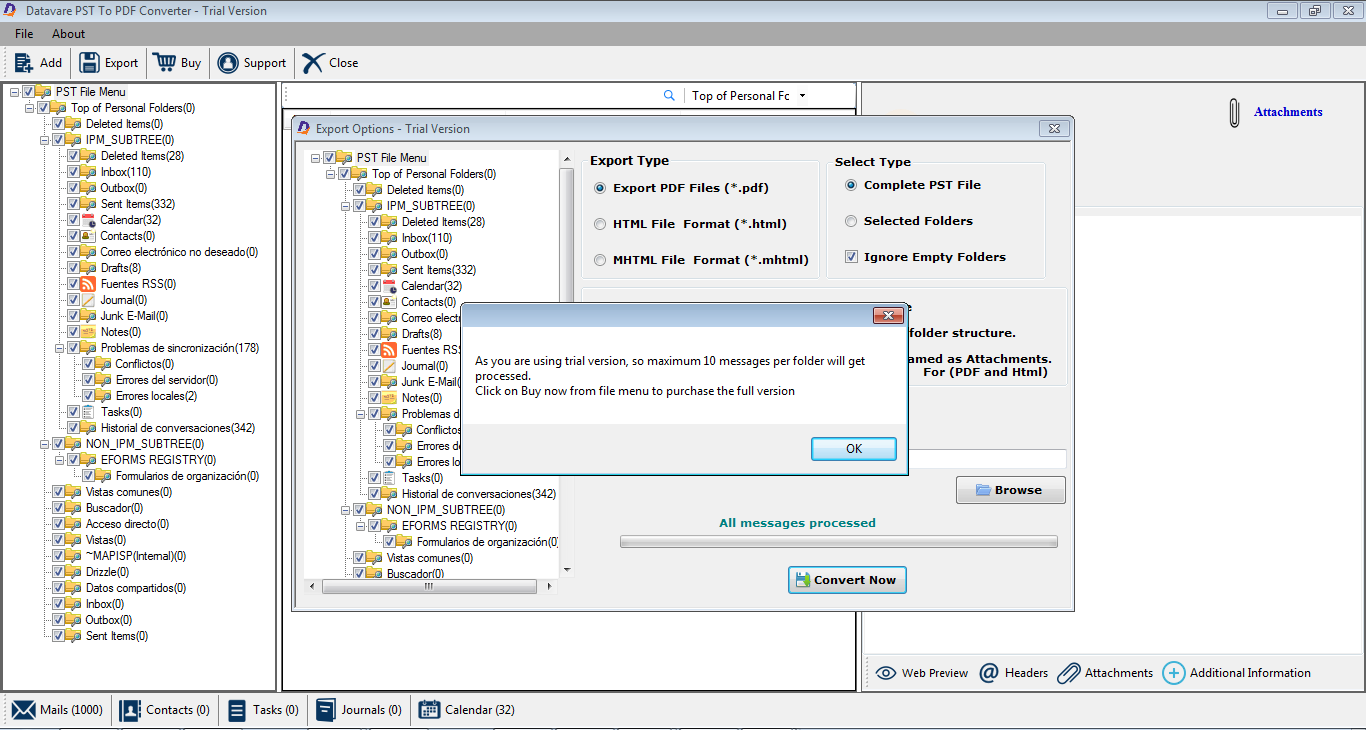Uncheck Junk E-Mail(0) in left tree
The width and height of the screenshot is (1366, 730).
coord(73,316)
